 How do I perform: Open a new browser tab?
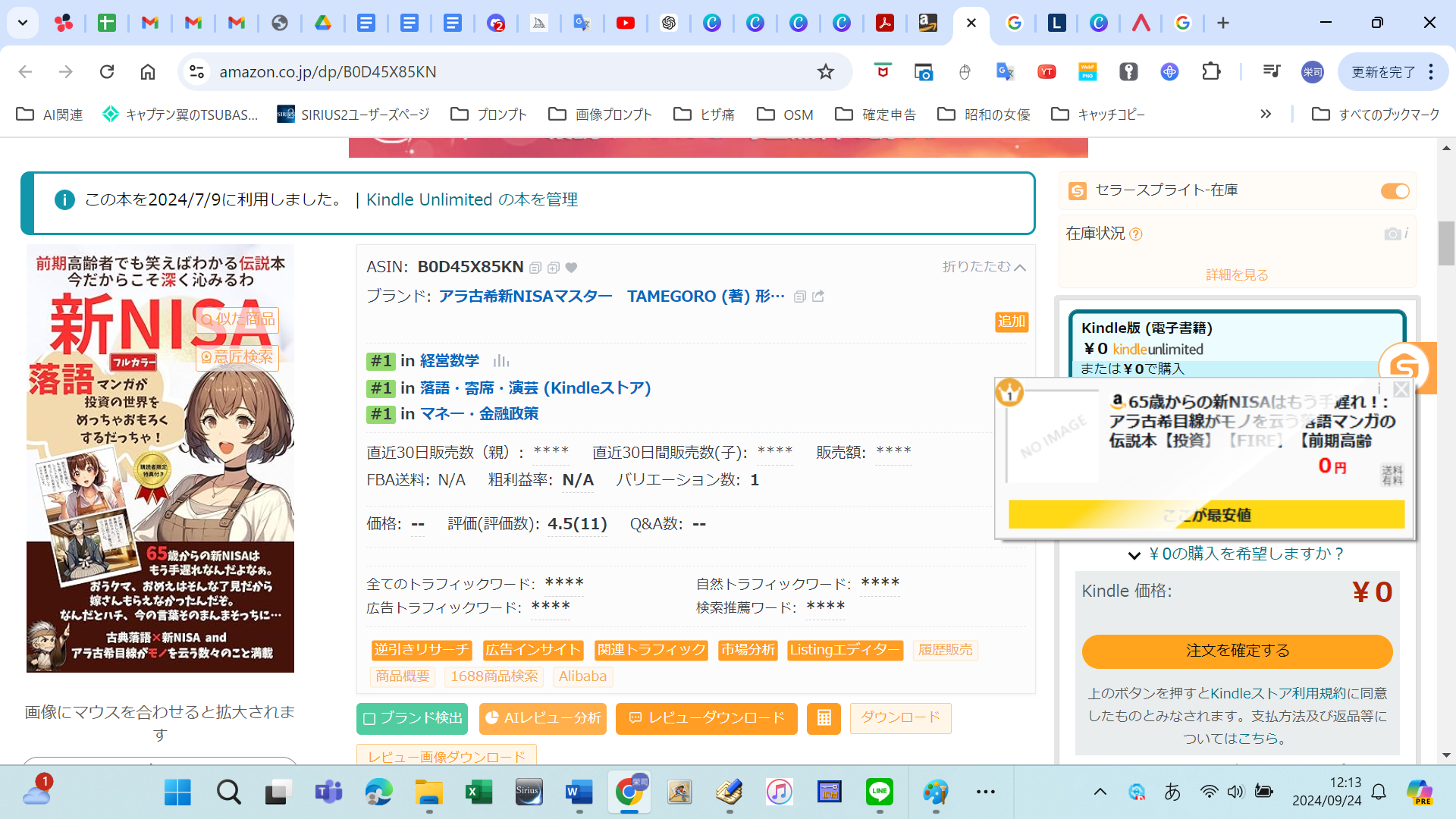coord(1223,23)
